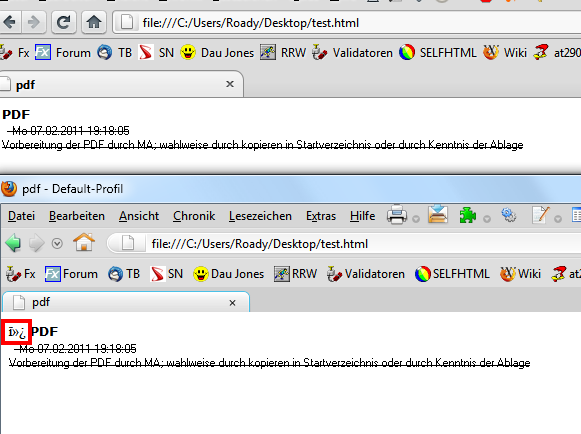Image resolution: width=581 pixels, height=434 pixels.
Task: Click the notepad with pencil icon
Action: [x=540, y=215]
